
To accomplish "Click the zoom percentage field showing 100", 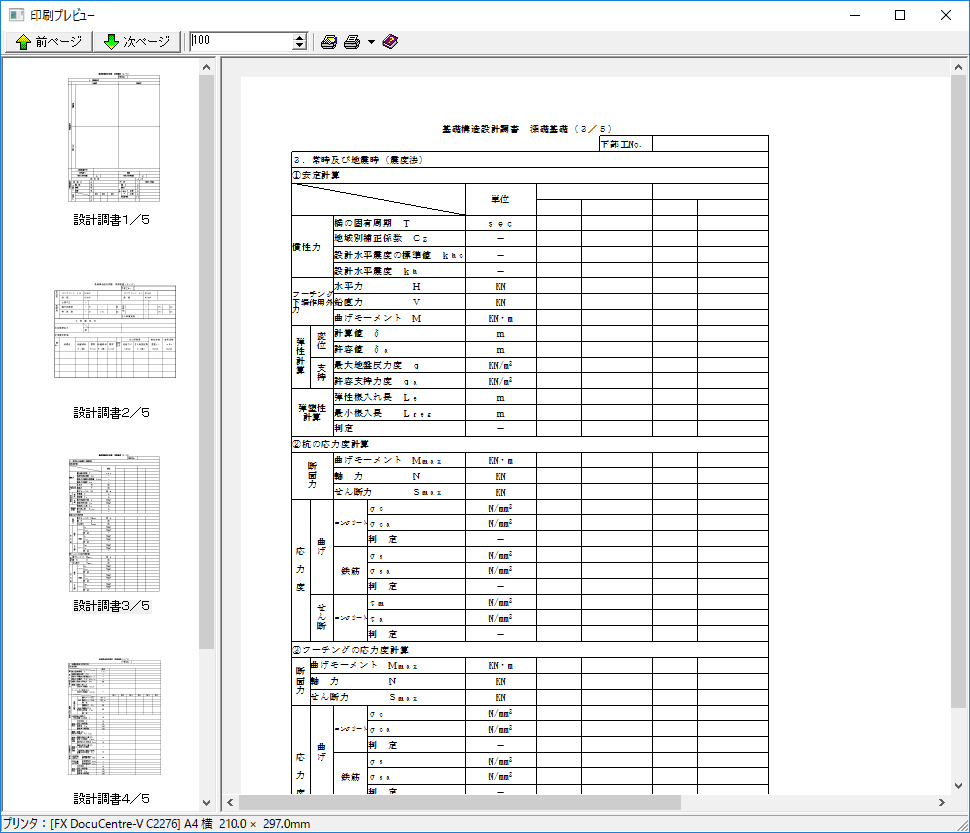I will tap(241, 41).
